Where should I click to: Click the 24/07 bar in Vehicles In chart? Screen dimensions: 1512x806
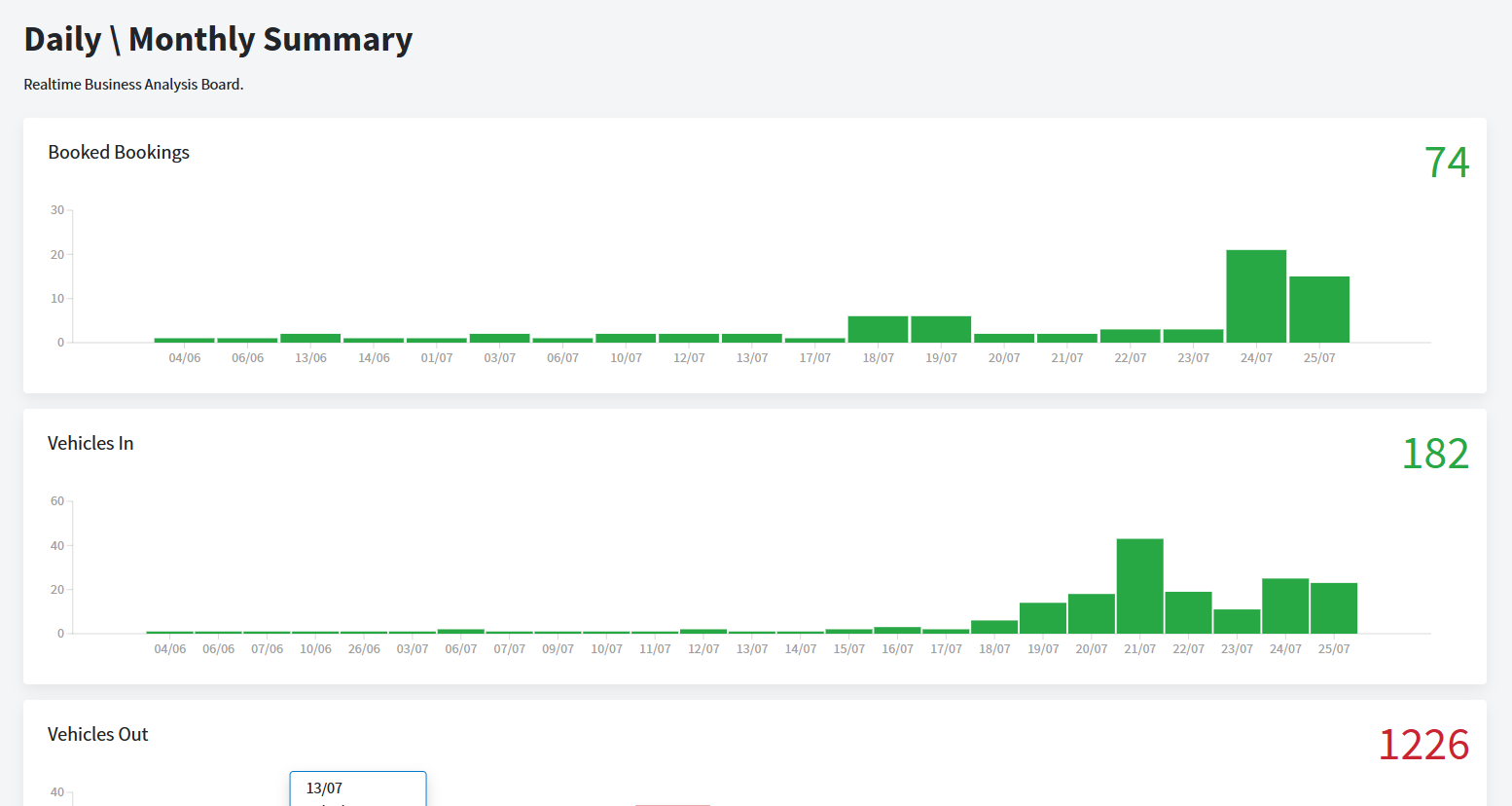1284,606
